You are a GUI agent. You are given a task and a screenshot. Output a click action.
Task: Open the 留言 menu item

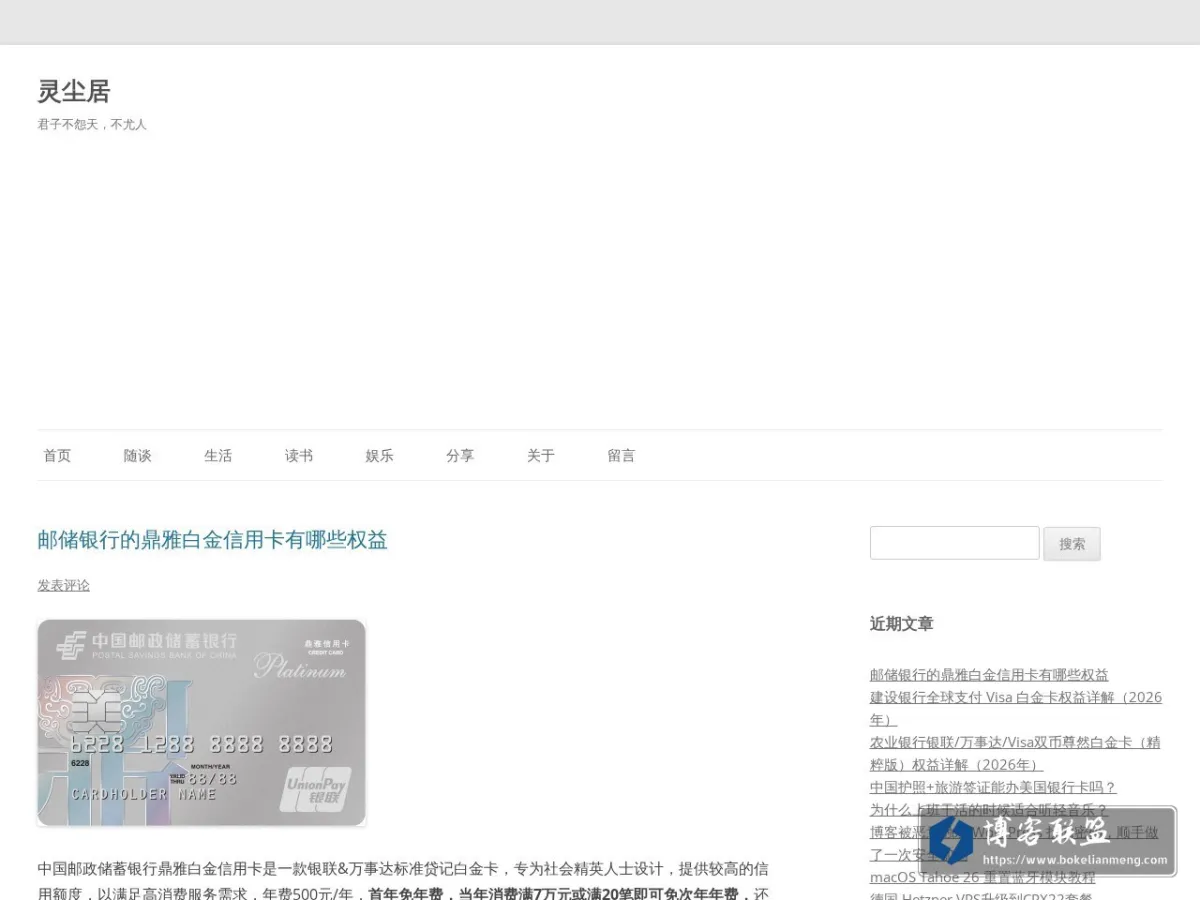[x=621, y=455]
